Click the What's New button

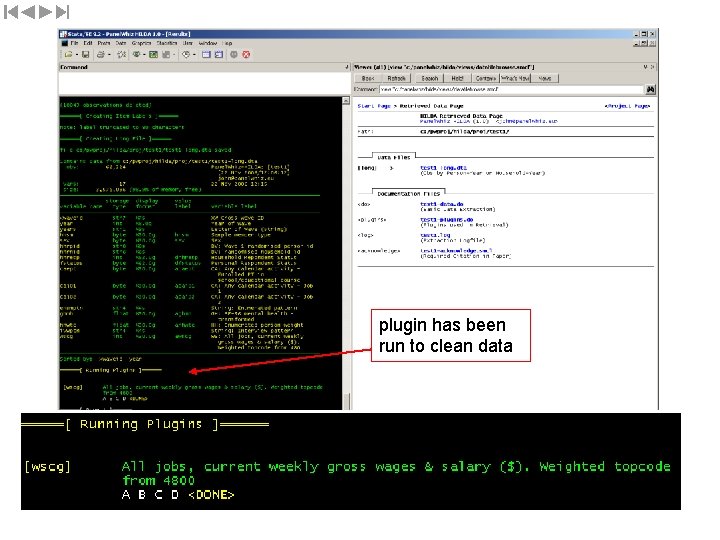[516, 79]
